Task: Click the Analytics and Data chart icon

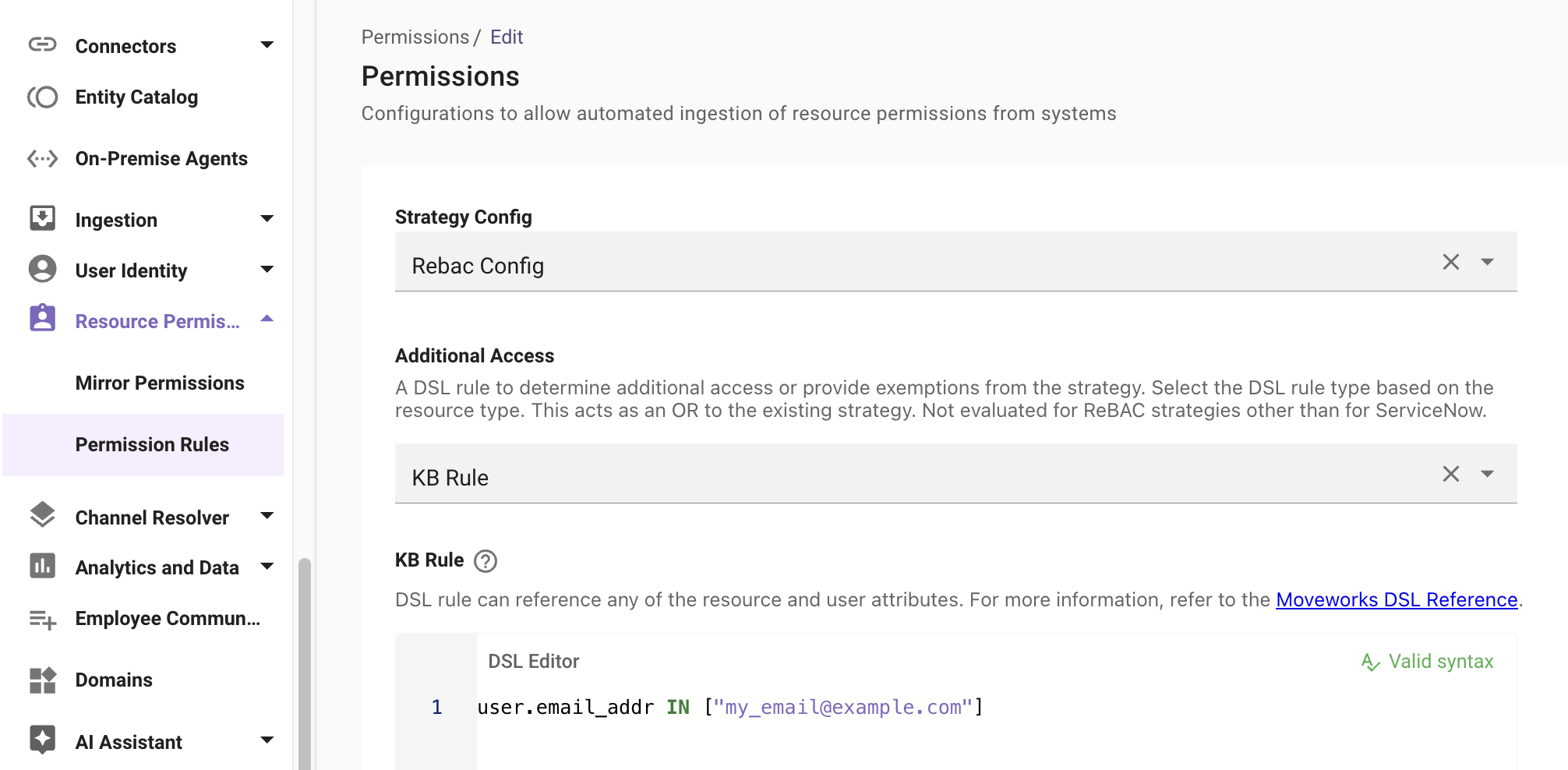Action: pos(42,566)
